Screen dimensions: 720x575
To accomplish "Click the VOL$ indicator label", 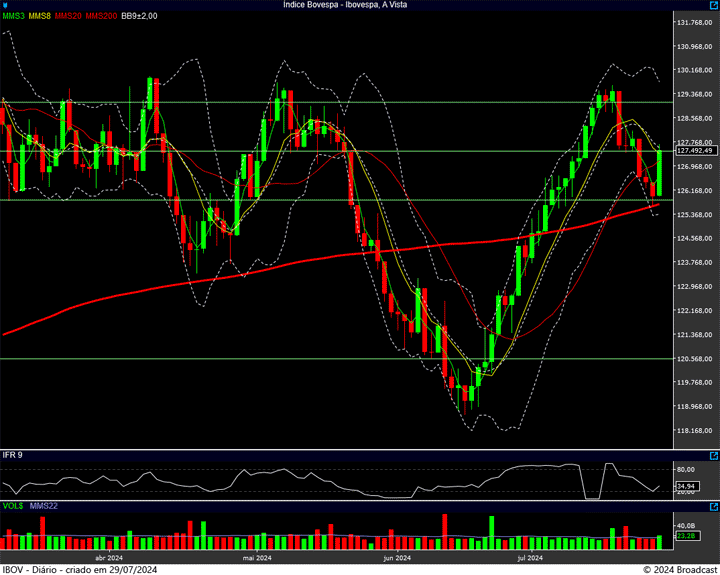I will (x=13, y=507).
